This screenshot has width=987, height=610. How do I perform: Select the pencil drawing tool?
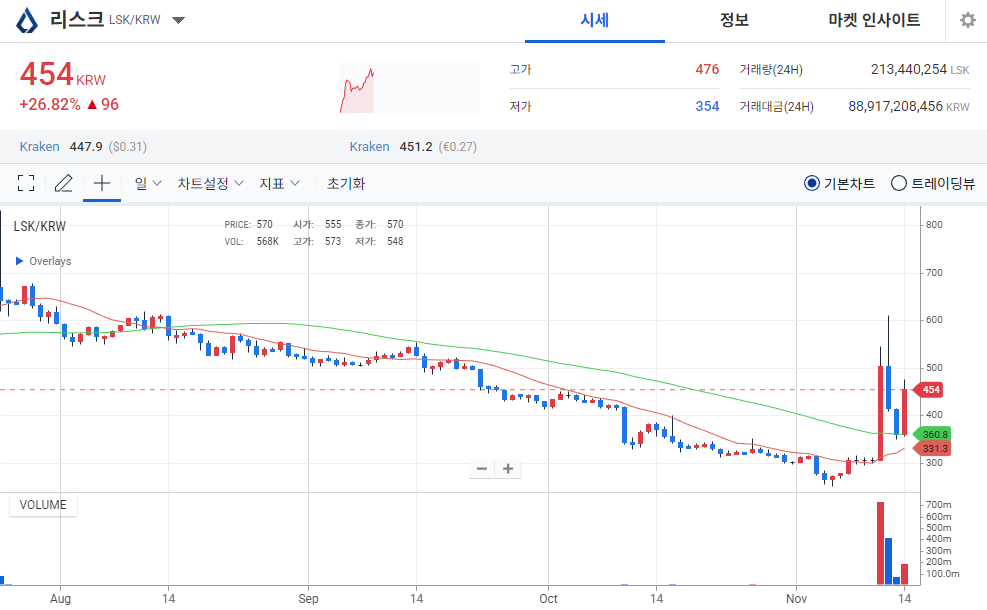point(61,183)
